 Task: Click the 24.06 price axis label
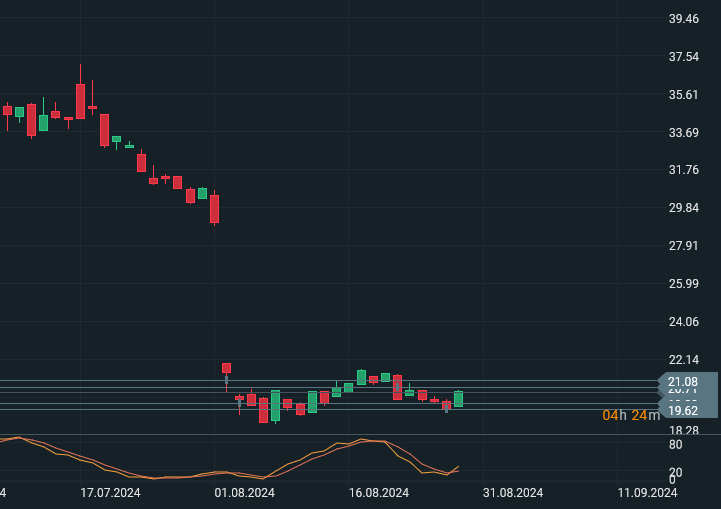[x=683, y=322]
